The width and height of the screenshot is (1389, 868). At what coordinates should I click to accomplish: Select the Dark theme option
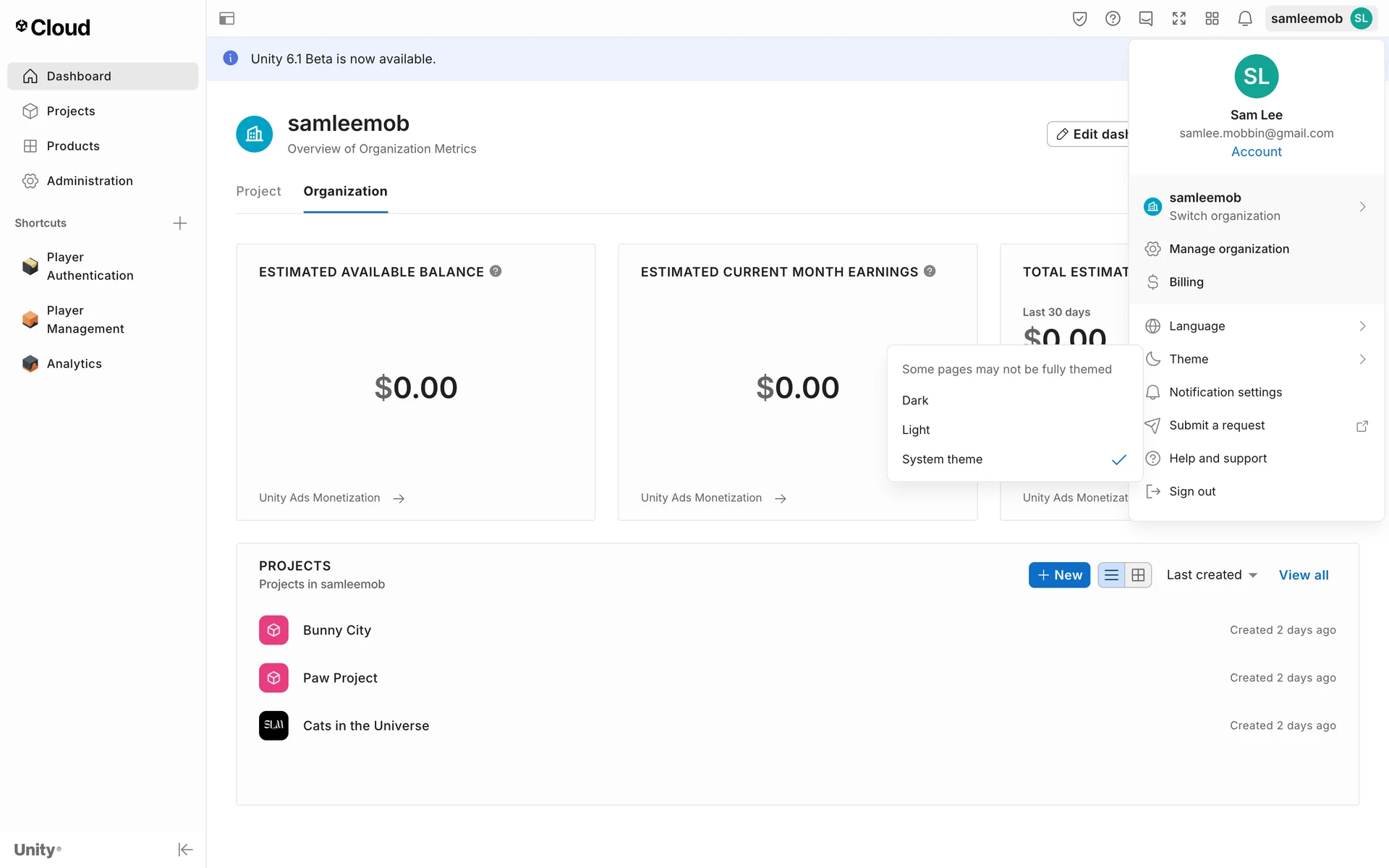pos(915,400)
